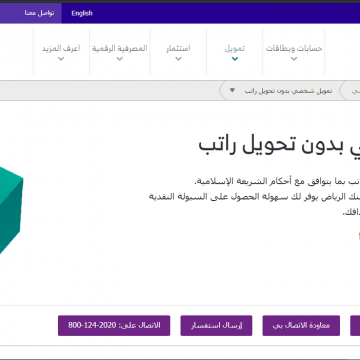Open breadcrumb dropdown arrow beside تمويل شخصي بدون تحويل راتب
The height and width of the screenshot is (360, 360).
point(233,90)
